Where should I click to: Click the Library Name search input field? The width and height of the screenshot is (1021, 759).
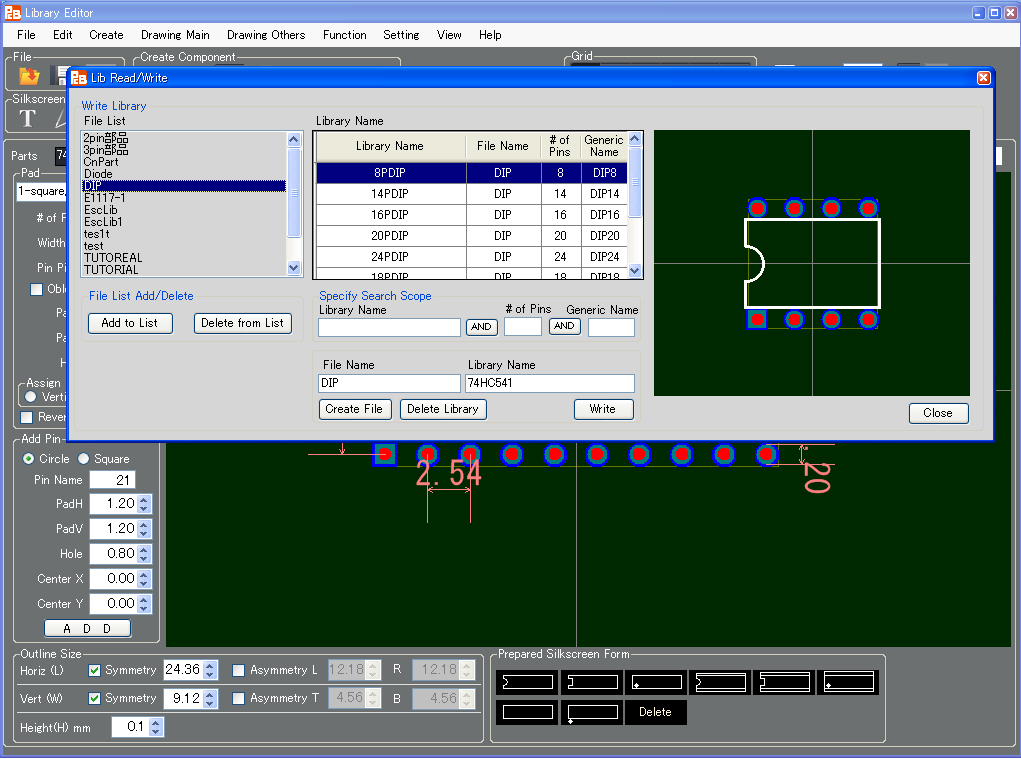[x=389, y=327]
